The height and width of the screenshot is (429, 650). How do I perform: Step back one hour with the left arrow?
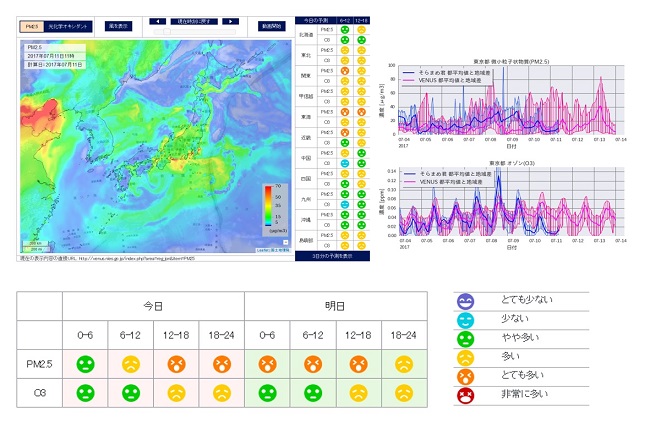click(158, 21)
